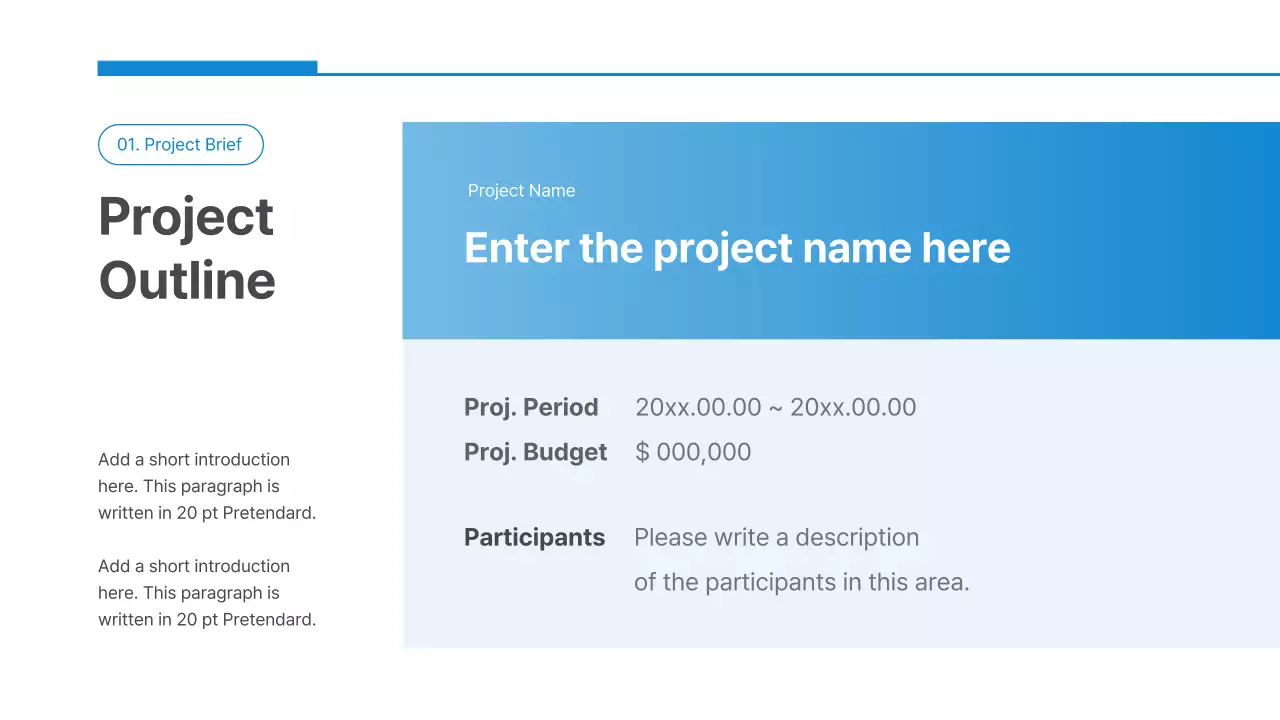Click the "Please write a description" line
The width and height of the screenshot is (1280, 720).
click(x=776, y=537)
